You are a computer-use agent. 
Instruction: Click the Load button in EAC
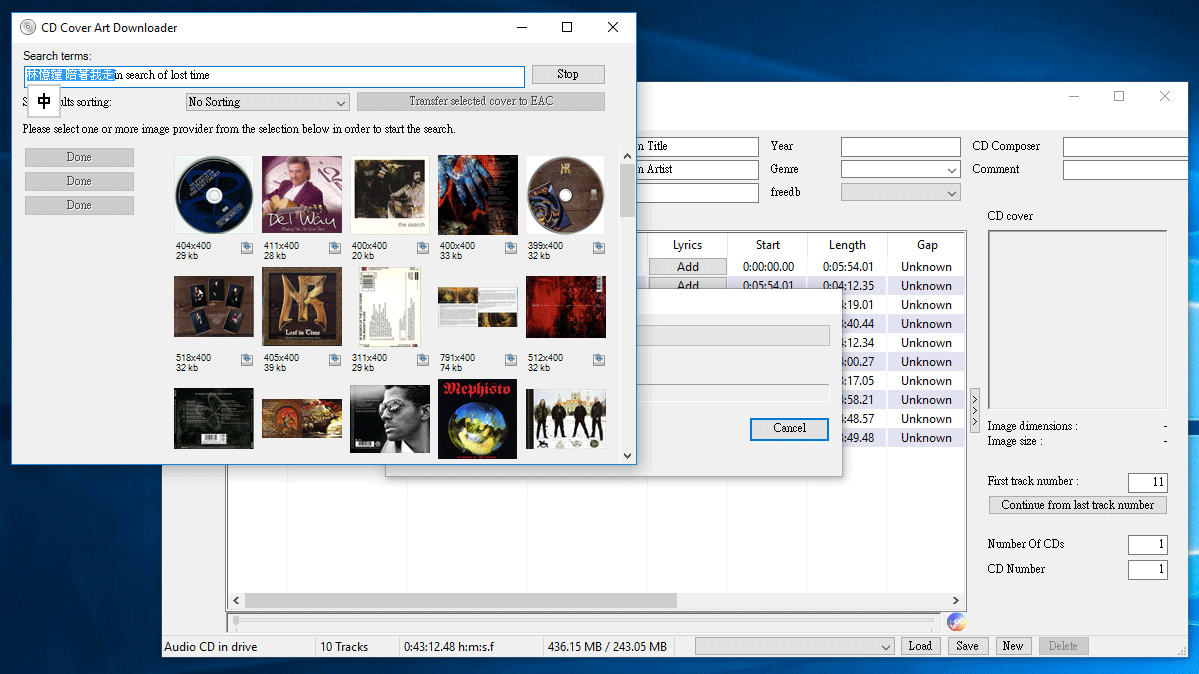920,646
